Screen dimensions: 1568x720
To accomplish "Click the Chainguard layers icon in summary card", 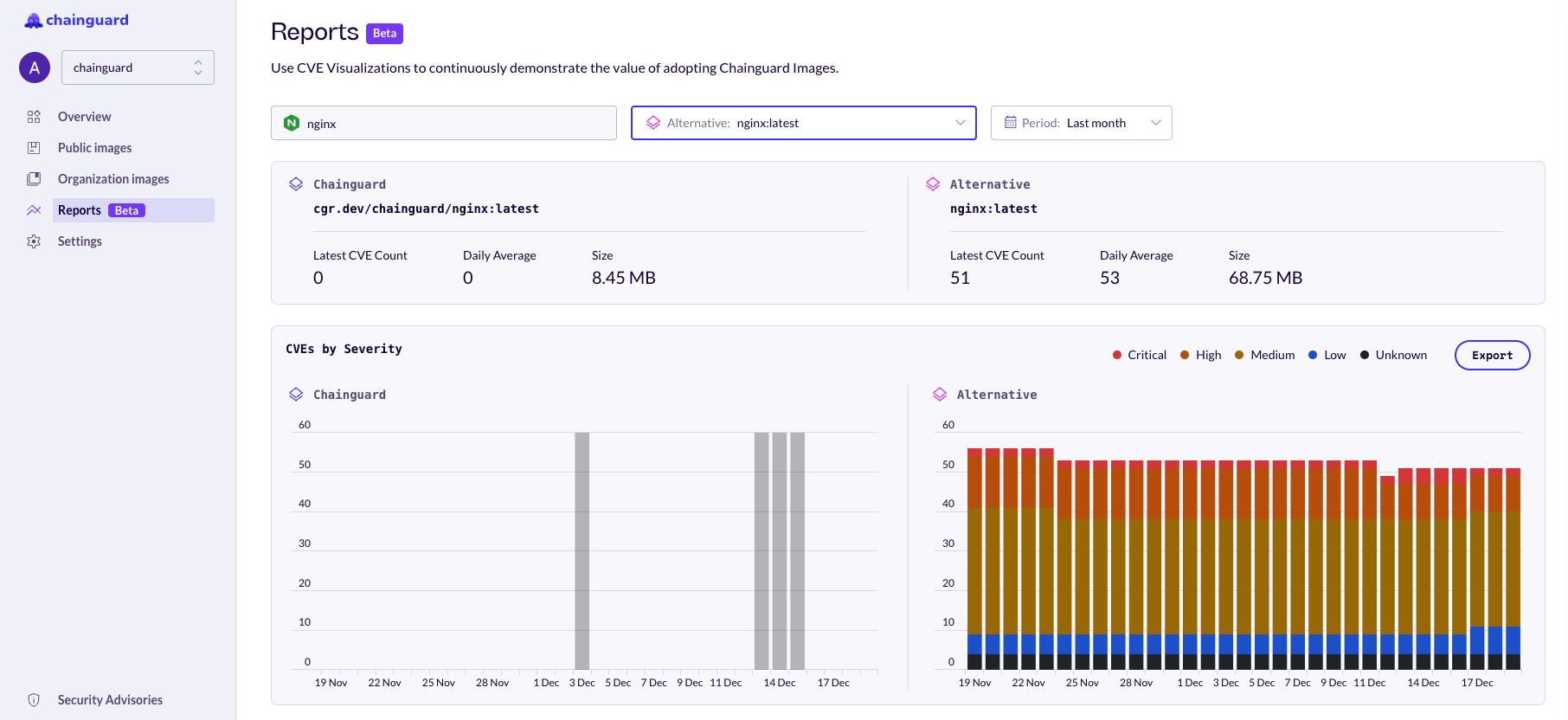I will pos(296,184).
